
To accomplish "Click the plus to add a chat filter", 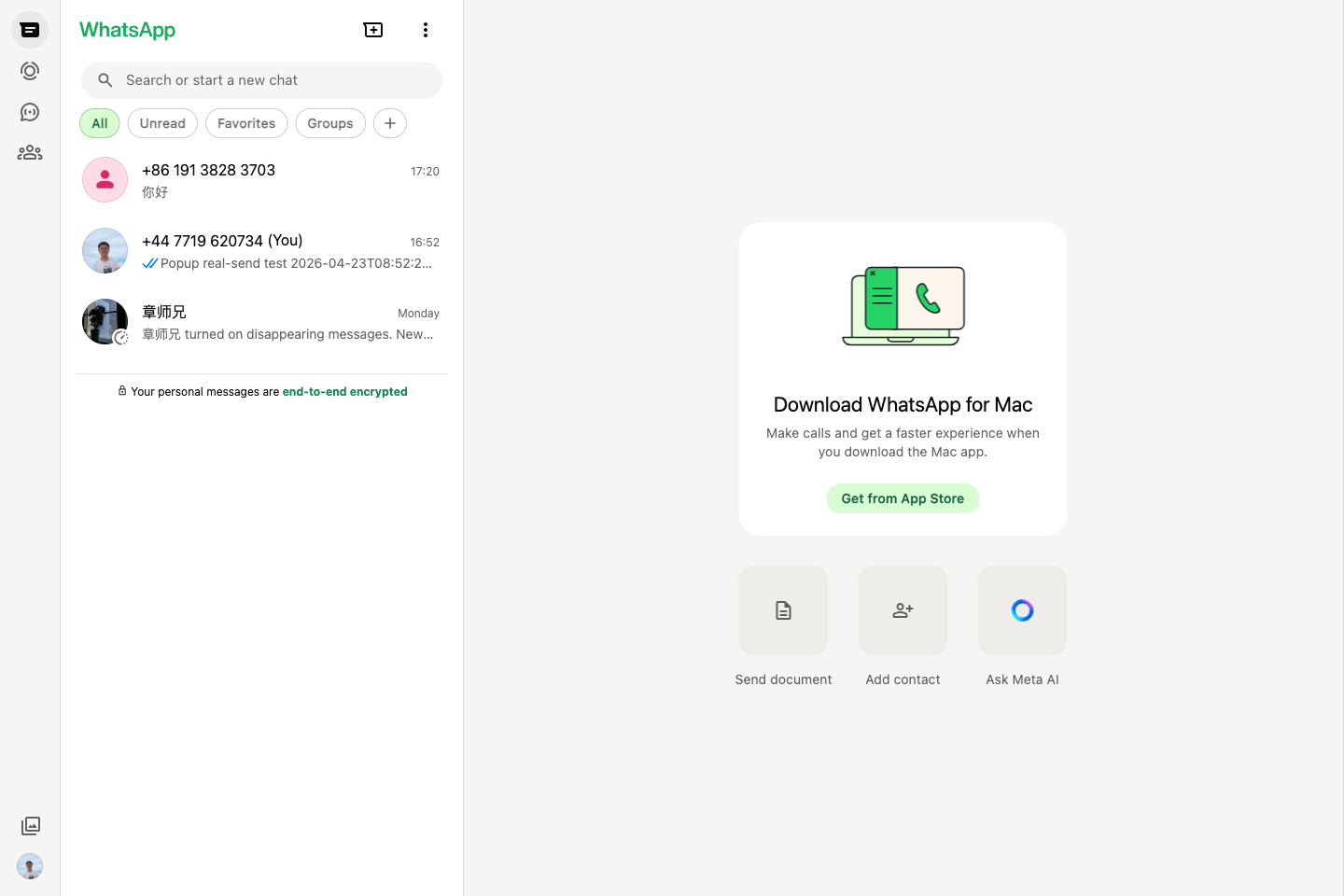I will coord(390,123).
